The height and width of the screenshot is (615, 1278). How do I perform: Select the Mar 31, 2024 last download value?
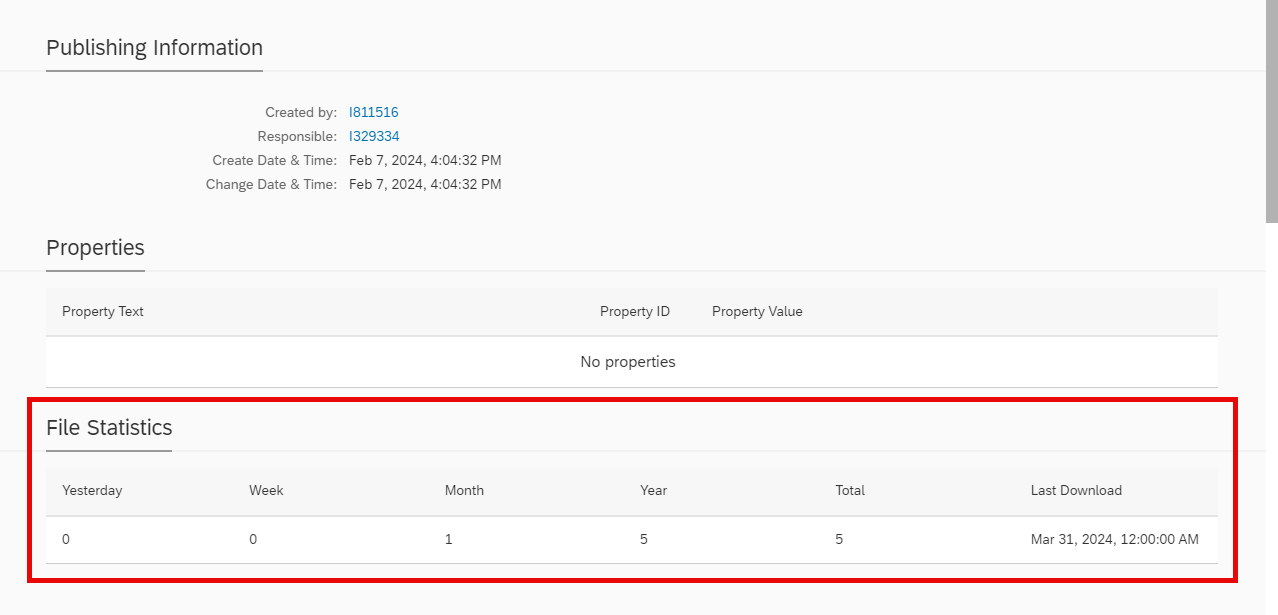pos(1115,539)
